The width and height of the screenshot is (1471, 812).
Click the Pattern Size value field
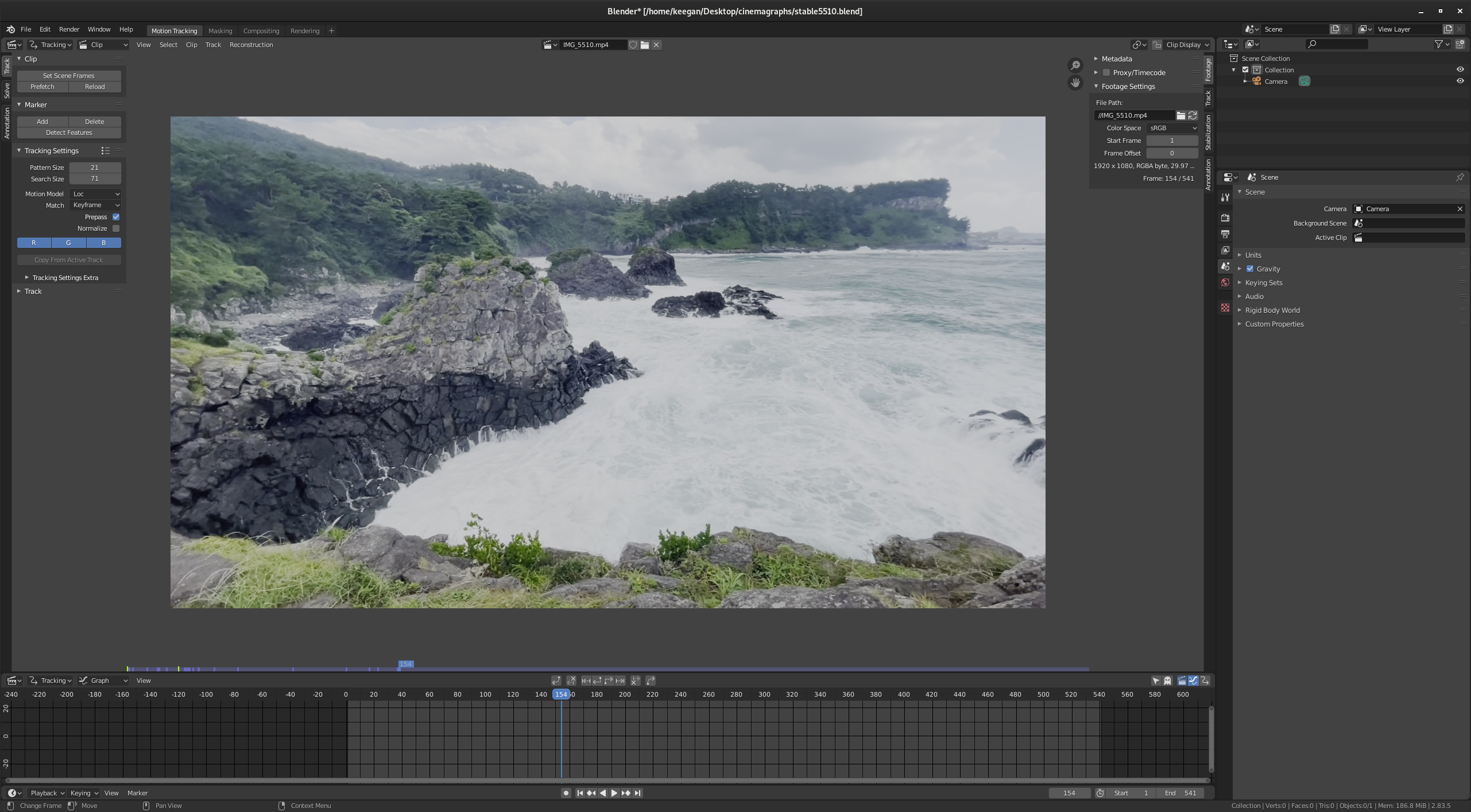[x=95, y=168]
